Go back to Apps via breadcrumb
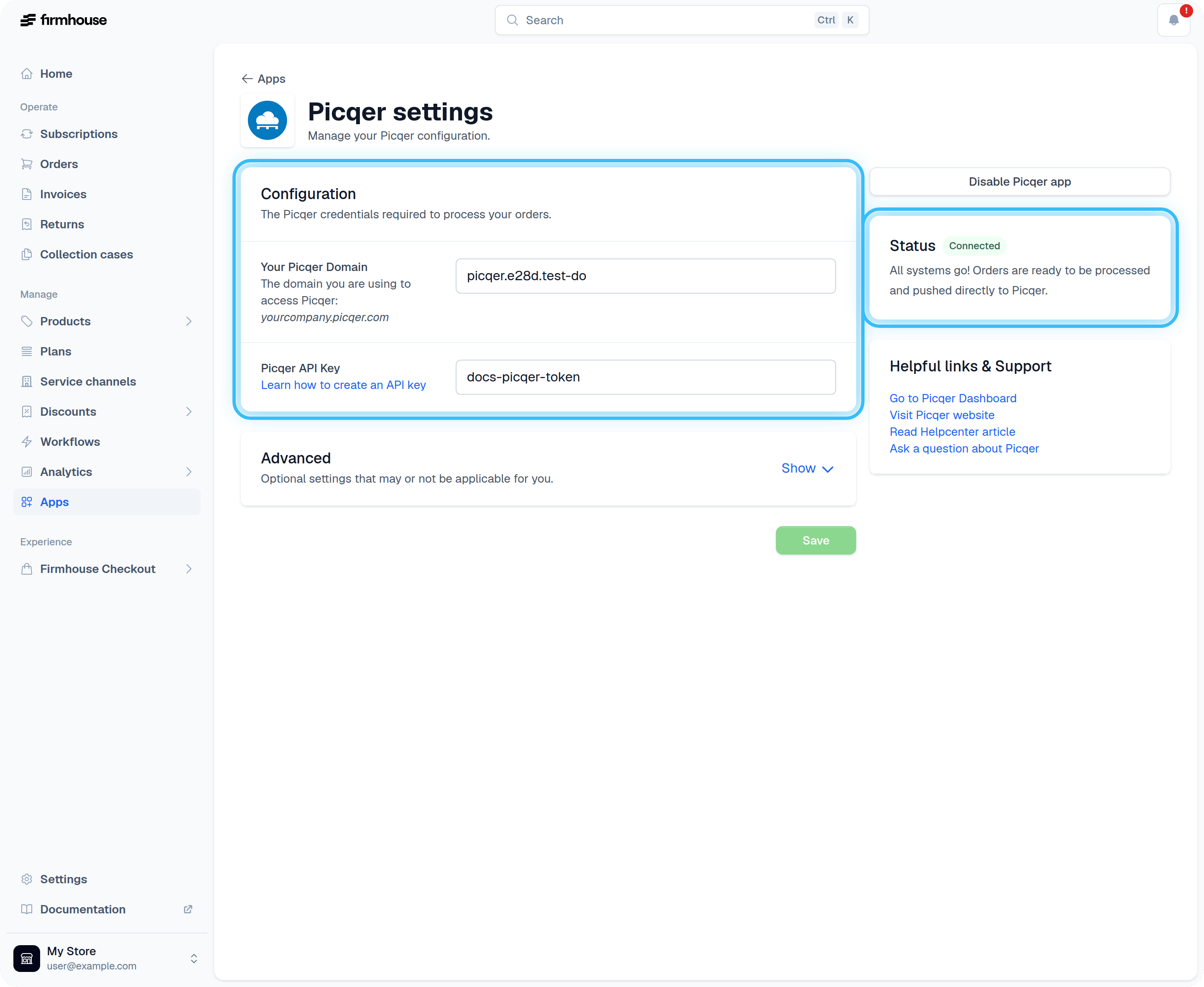Image resolution: width=1204 pixels, height=987 pixels. (264, 79)
